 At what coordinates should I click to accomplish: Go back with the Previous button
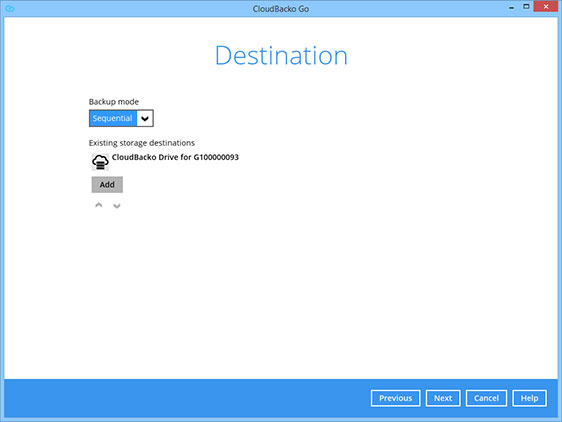click(396, 398)
